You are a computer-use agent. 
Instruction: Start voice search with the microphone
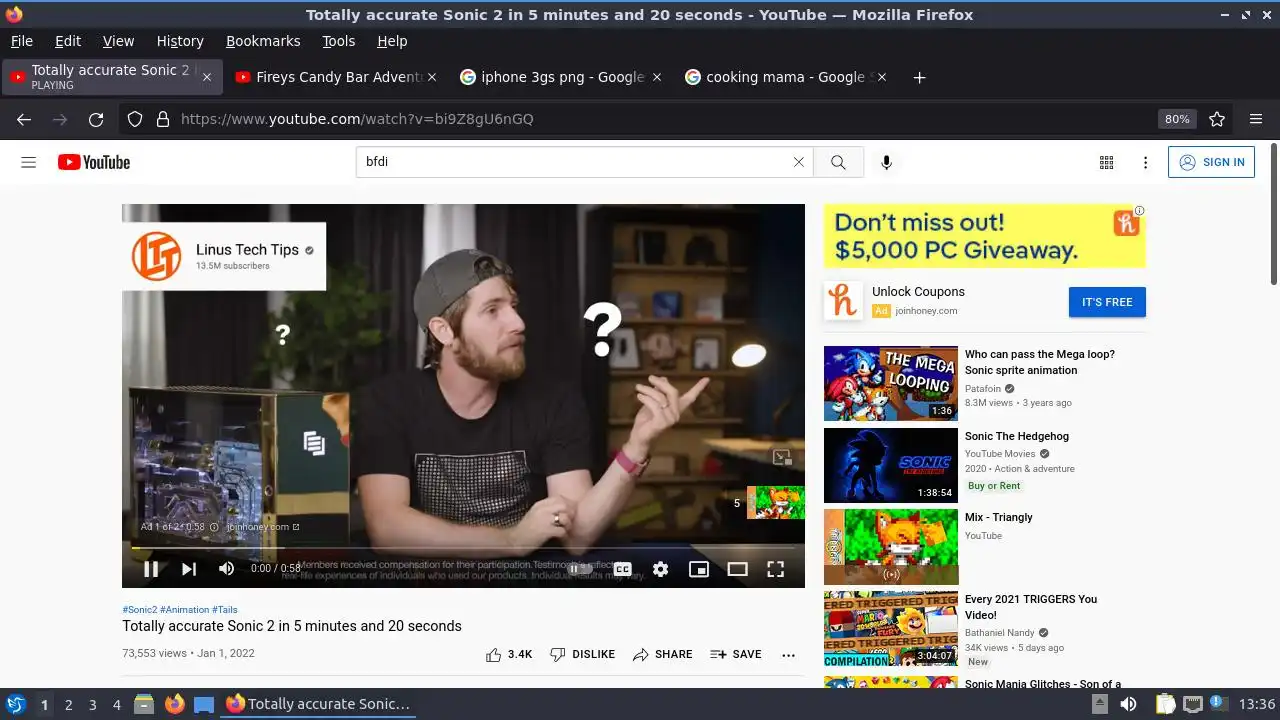coord(886,162)
